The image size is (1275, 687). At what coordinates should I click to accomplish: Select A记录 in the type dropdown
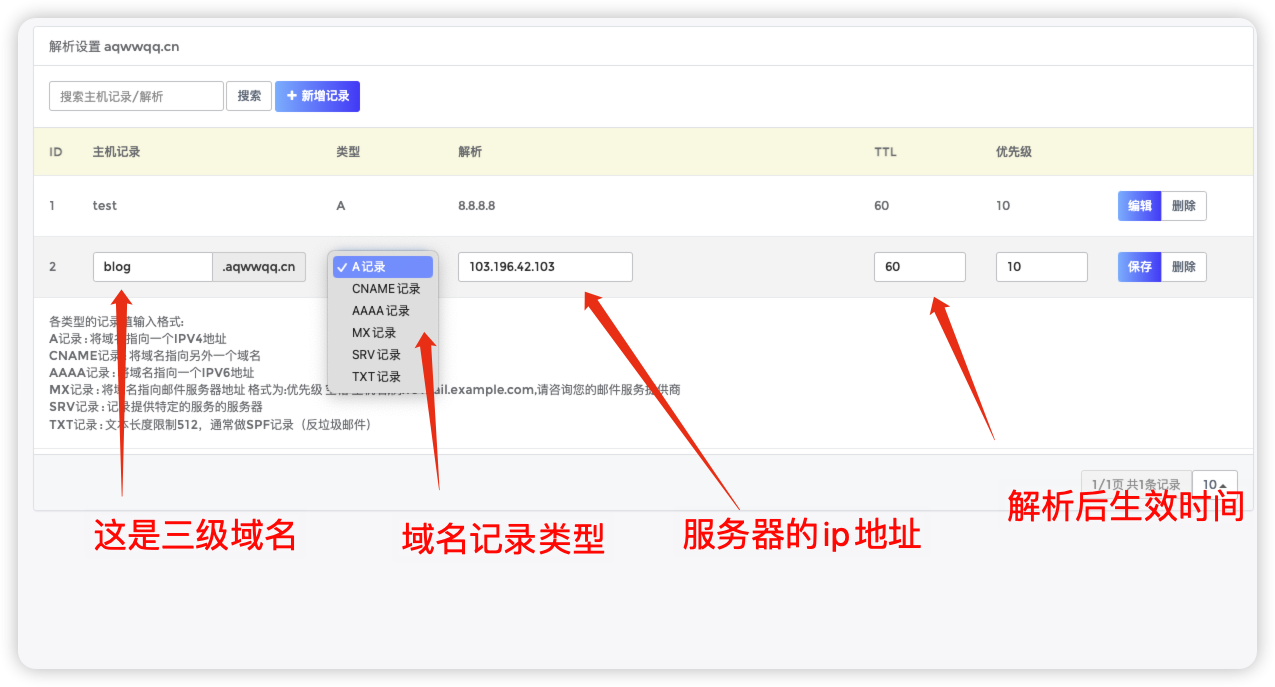[382, 267]
